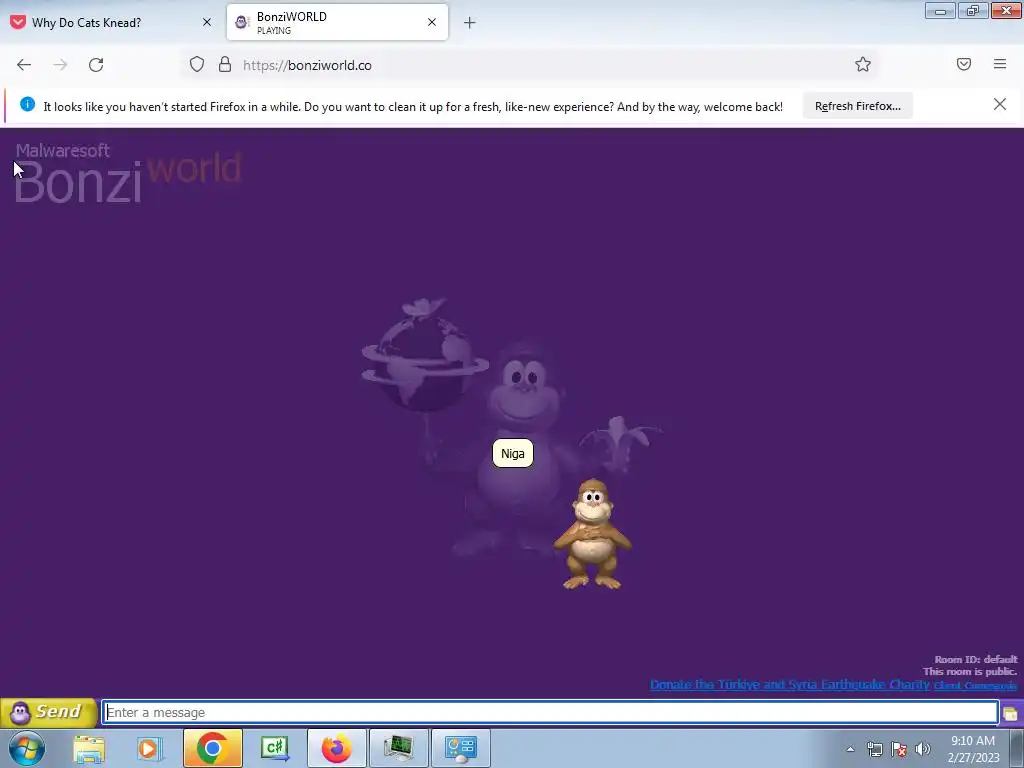Open the C# application in taskbar
This screenshot has width=1024, height=768.
click(274, 748)
